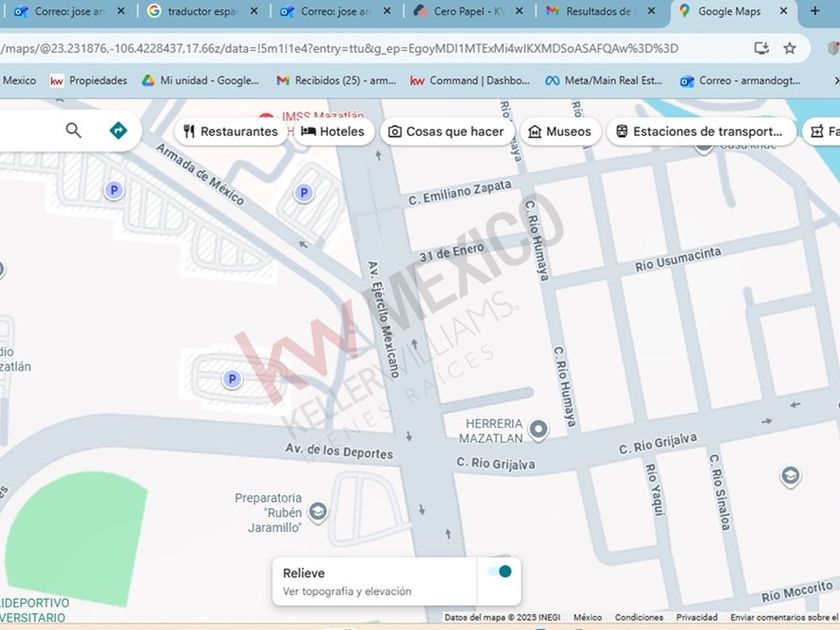Image resolution: width=840 pixels, height=630 pixels.
Task: Select the HERRERIA MAZATLAN map pin
Action: pos(538,430)
